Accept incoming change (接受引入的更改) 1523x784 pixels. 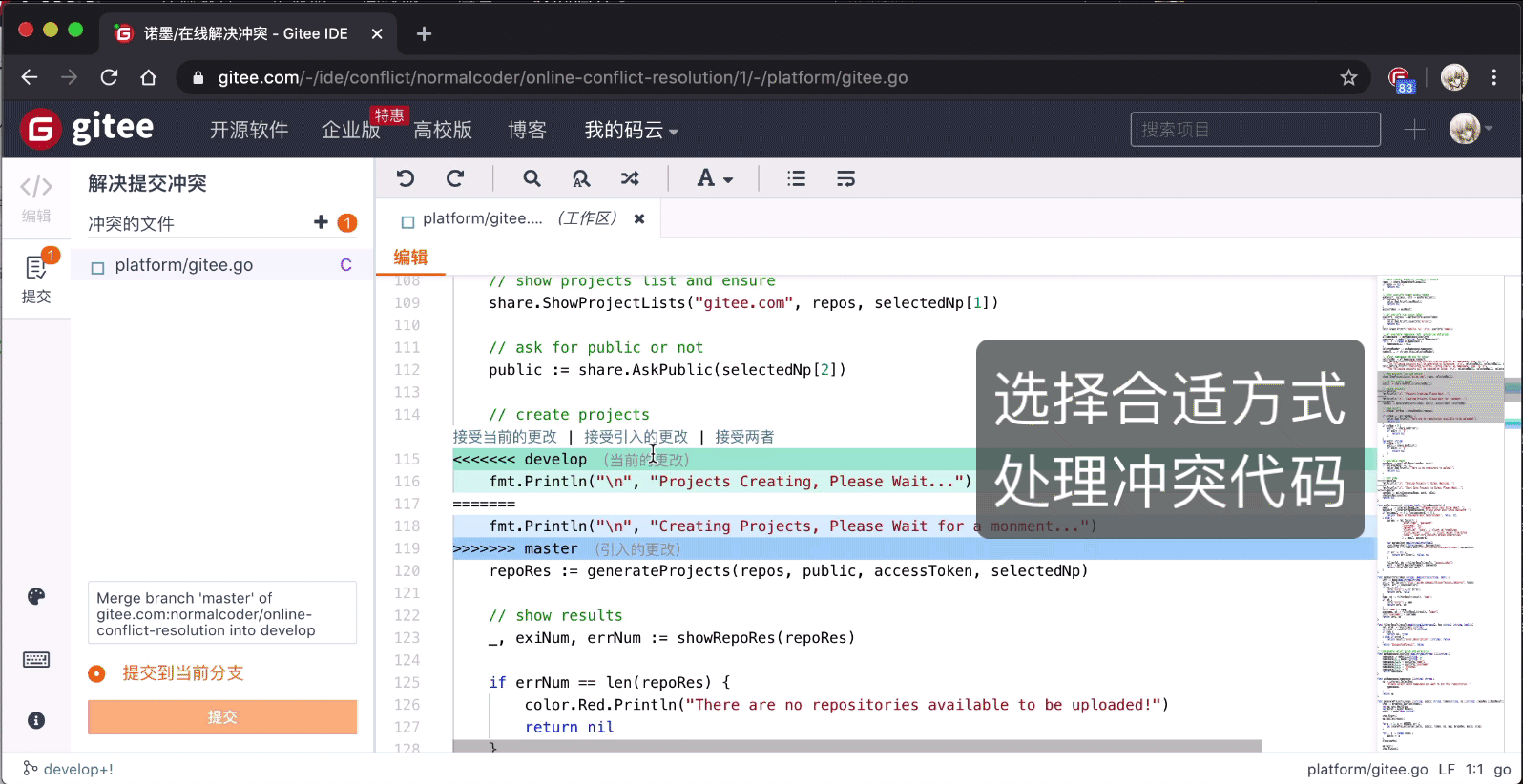coord(636,437)
